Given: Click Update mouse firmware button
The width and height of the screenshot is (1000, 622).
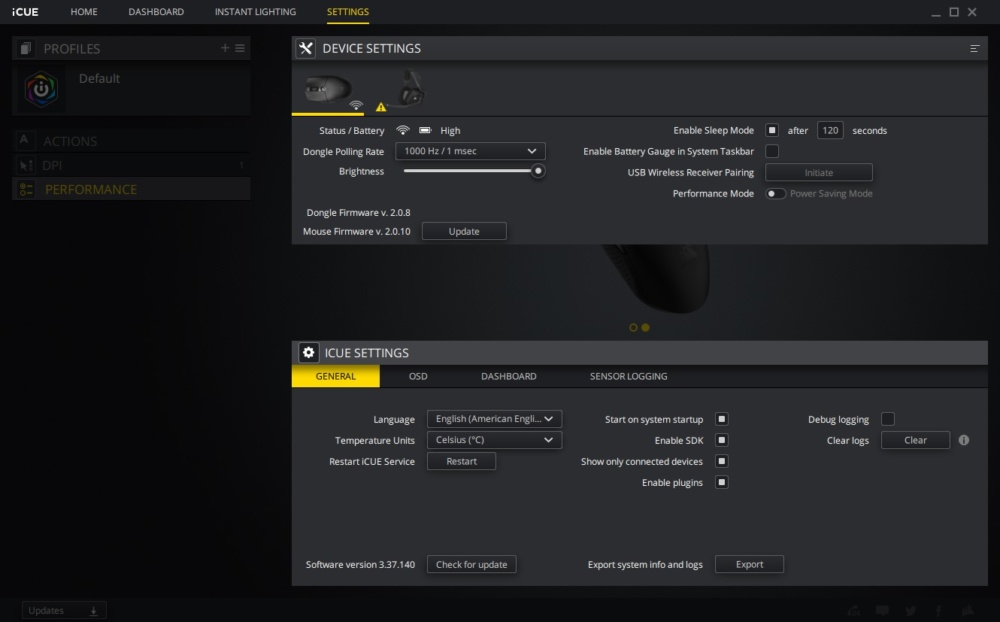Looking at the screenshot, I should point(464,232).
